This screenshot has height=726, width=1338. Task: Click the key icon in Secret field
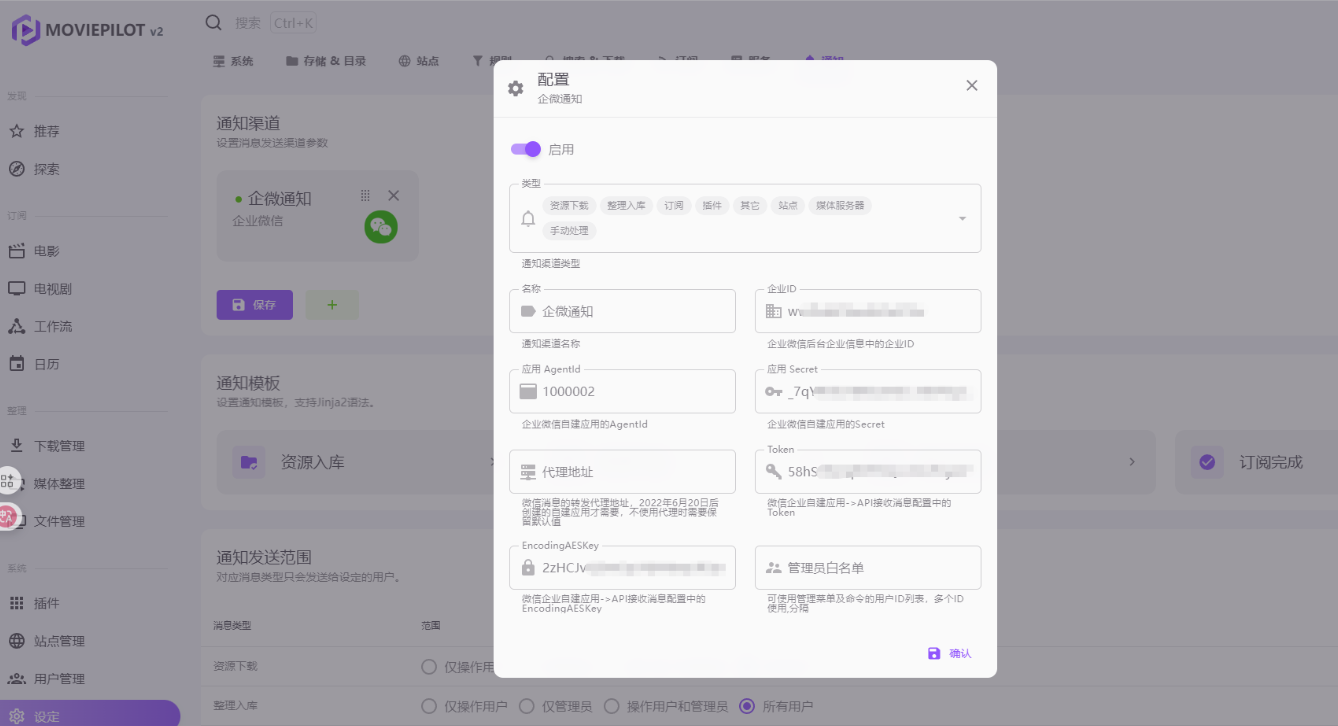click(774, 391)
